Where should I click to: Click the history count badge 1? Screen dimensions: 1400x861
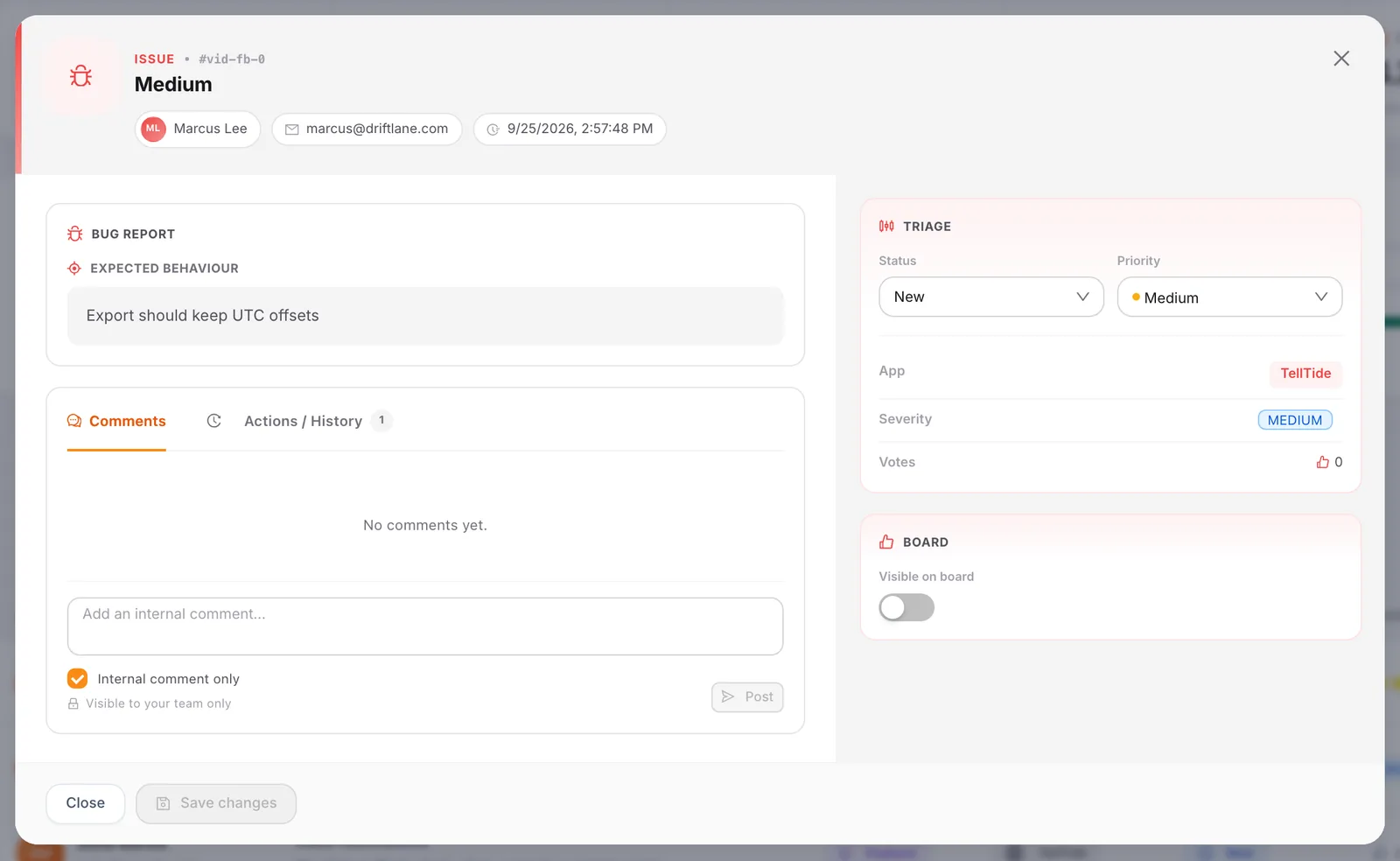click(x=381, y=420)
